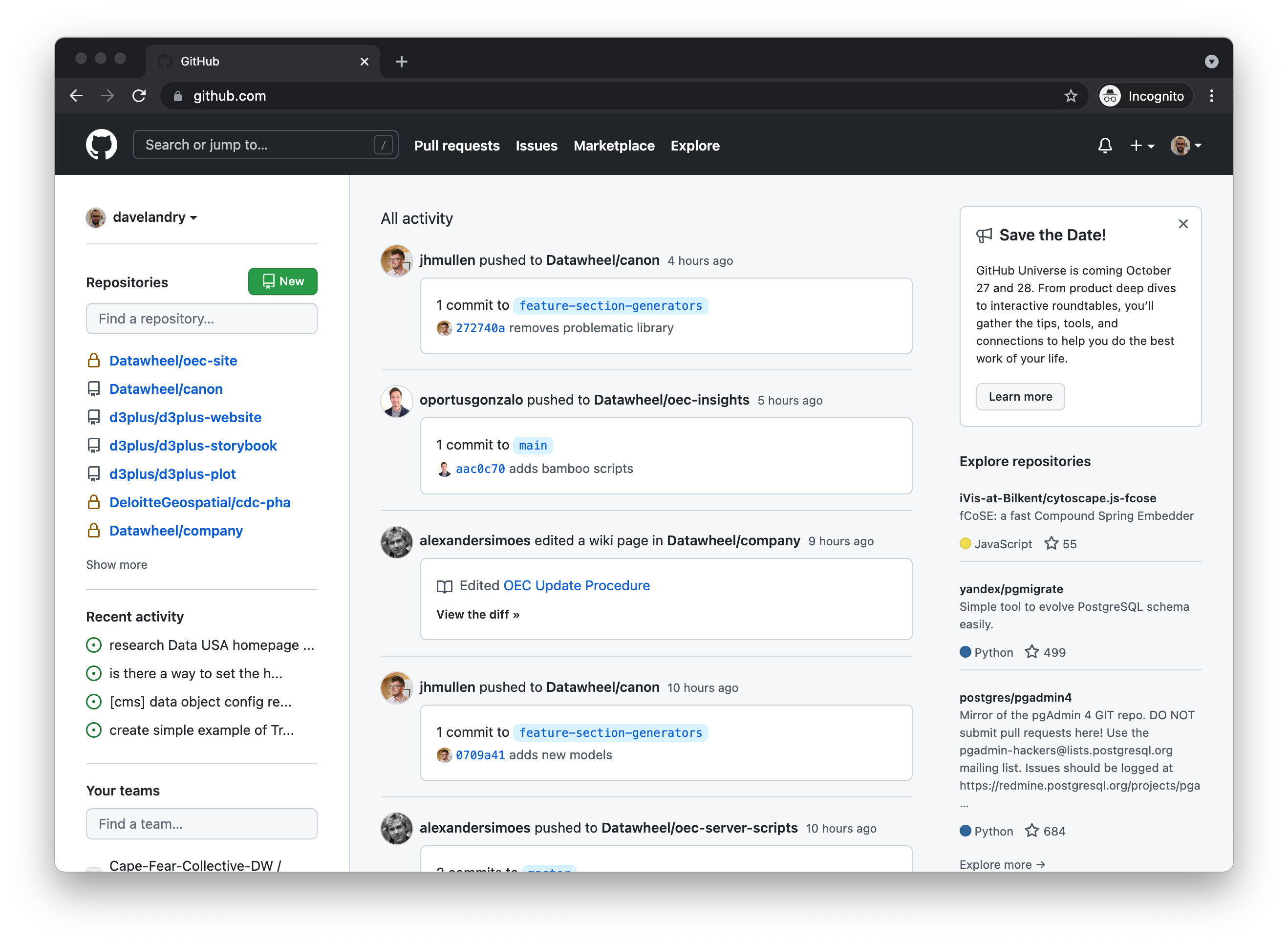
Task: Click the green New repository button
Action: 282,281
